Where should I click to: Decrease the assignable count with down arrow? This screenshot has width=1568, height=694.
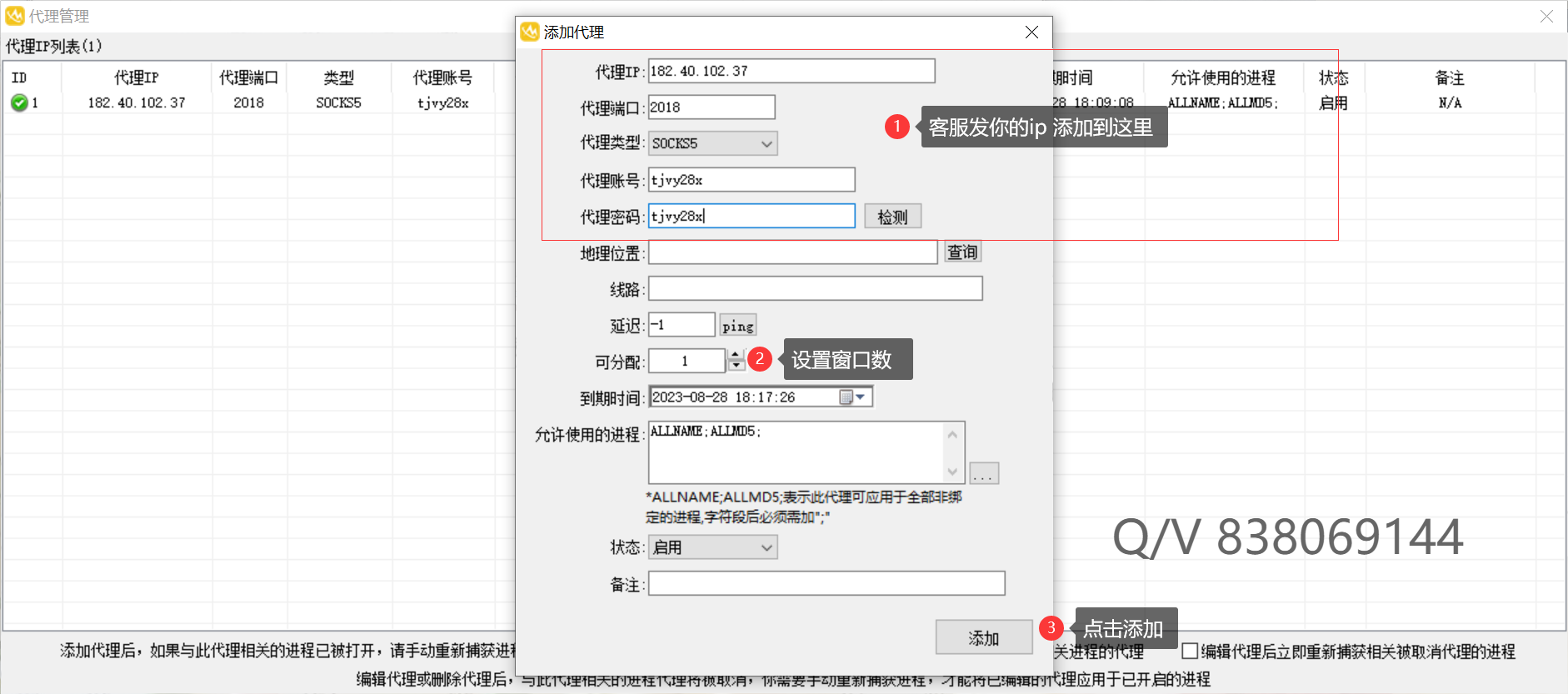pos(736,366)
